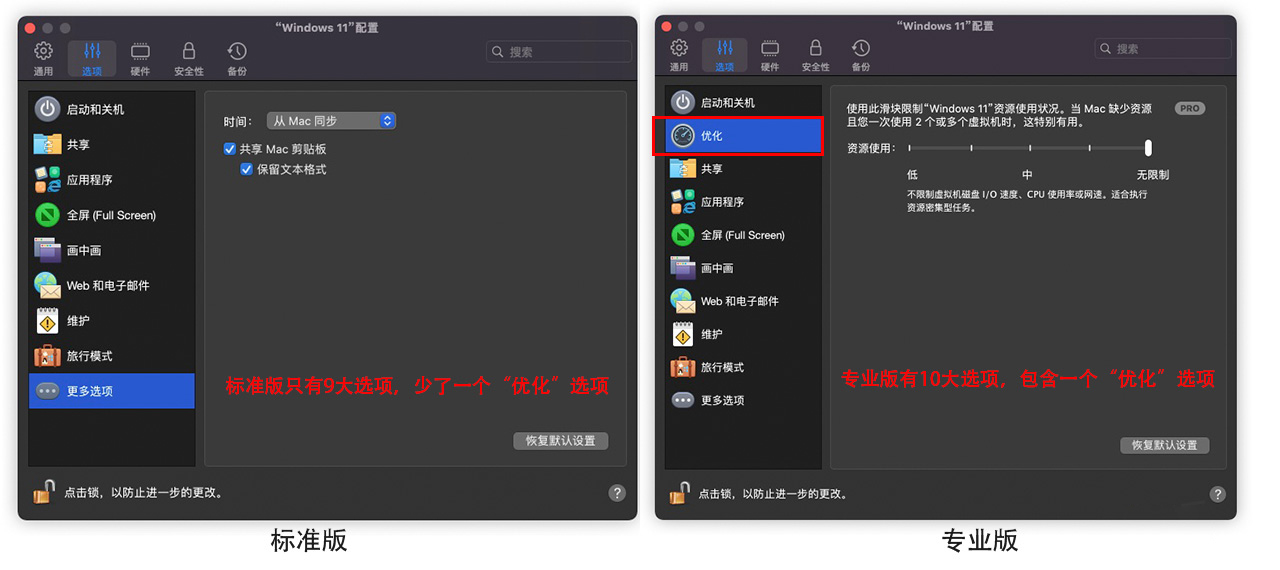The height and width of the screenshot is (570, 1280).
Task: Open 通用 tab in standard edition window
Action: pos(43,59)
